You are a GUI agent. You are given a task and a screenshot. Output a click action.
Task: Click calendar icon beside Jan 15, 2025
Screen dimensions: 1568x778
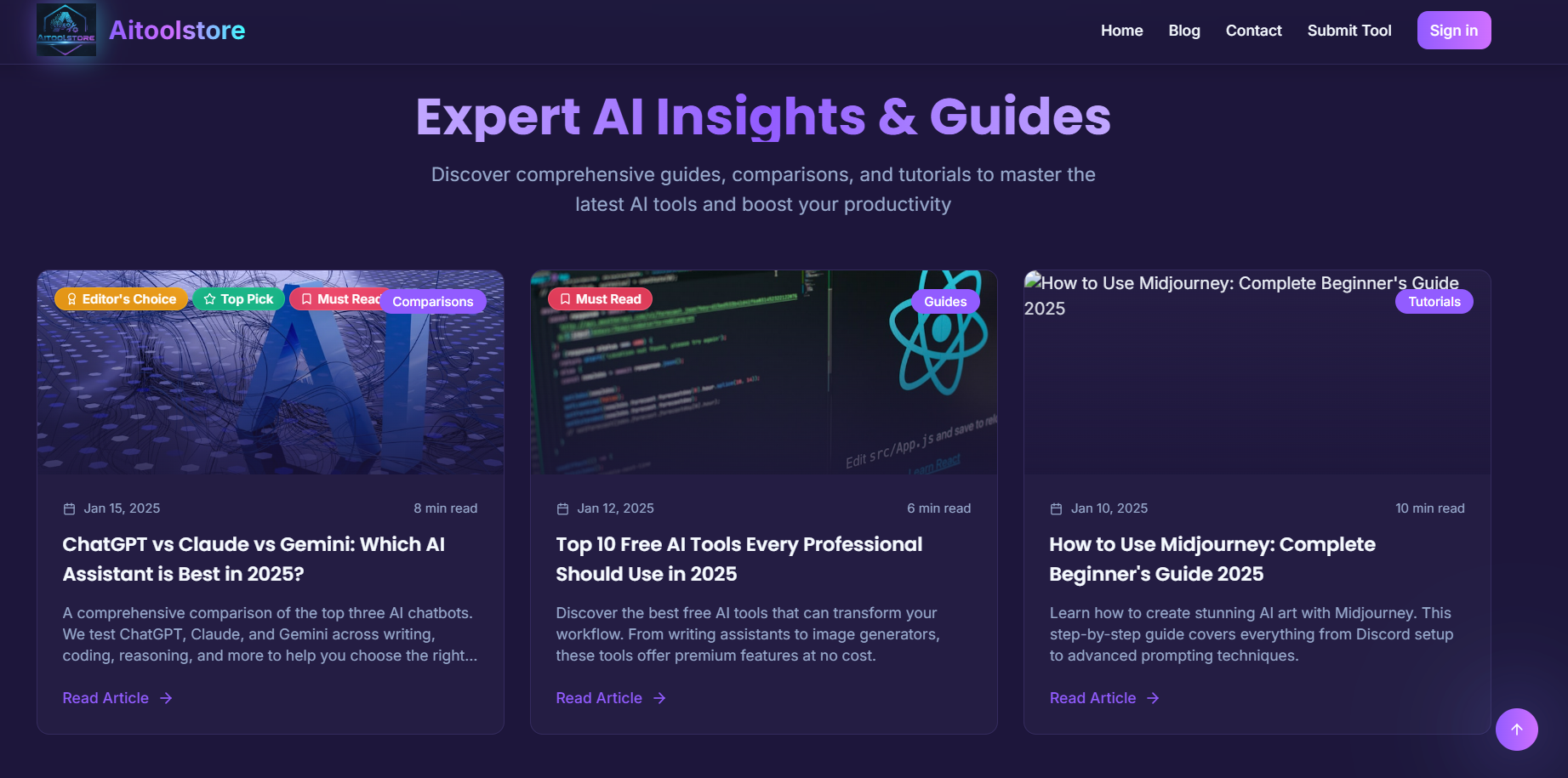coord(70,508)
